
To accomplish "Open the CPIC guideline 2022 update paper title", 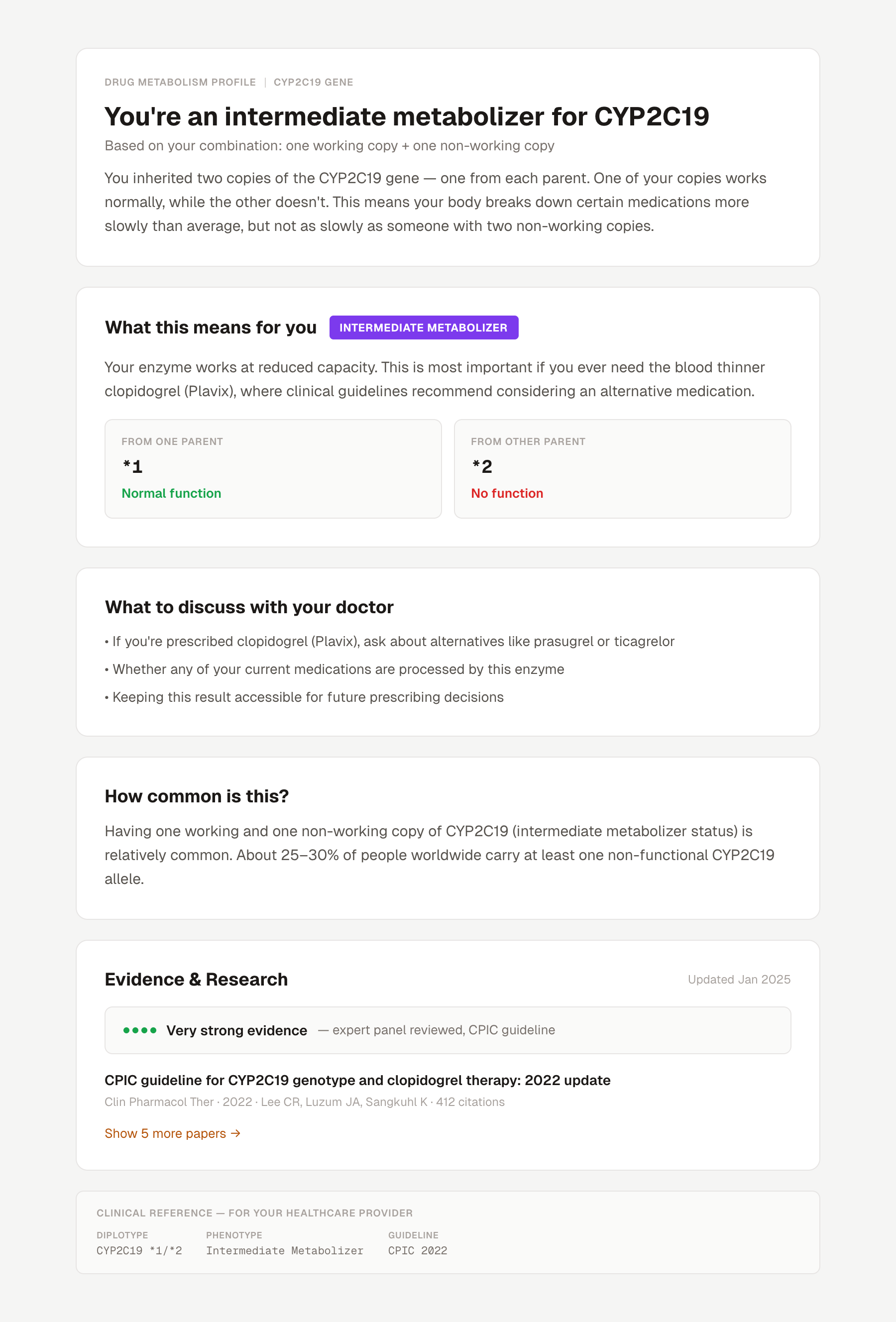I will [x=357, y=1080].
